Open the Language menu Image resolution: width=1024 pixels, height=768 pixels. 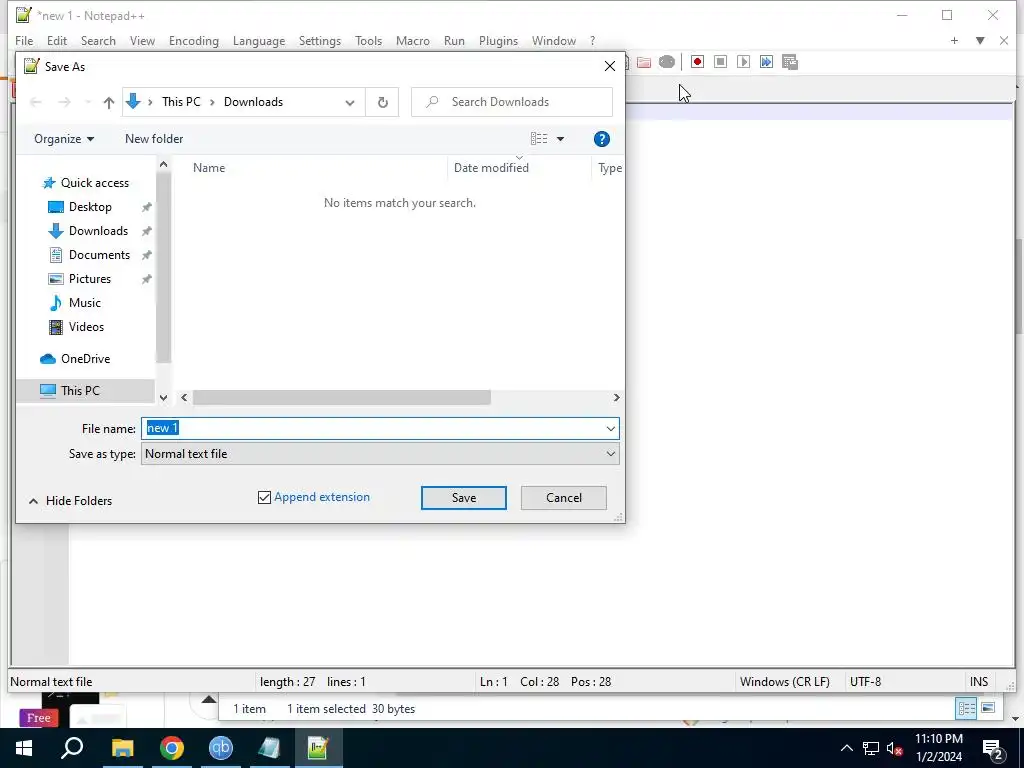(x=259, y=40)
